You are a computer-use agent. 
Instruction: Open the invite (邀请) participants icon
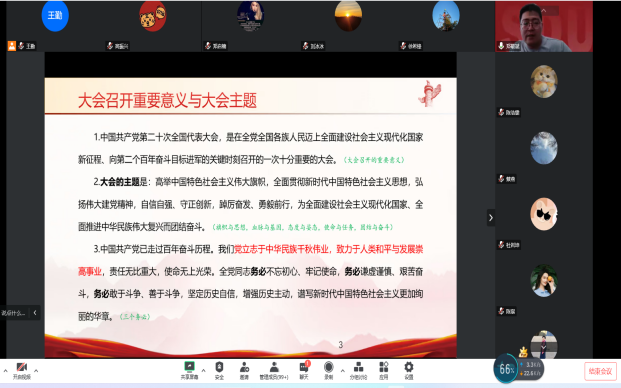click(244, 371)
